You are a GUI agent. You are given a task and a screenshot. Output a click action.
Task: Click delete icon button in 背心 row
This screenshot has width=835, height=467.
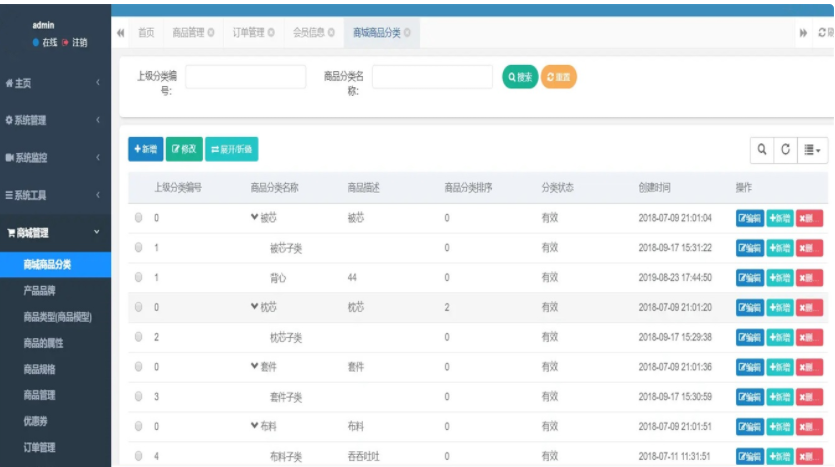(809, 278)
